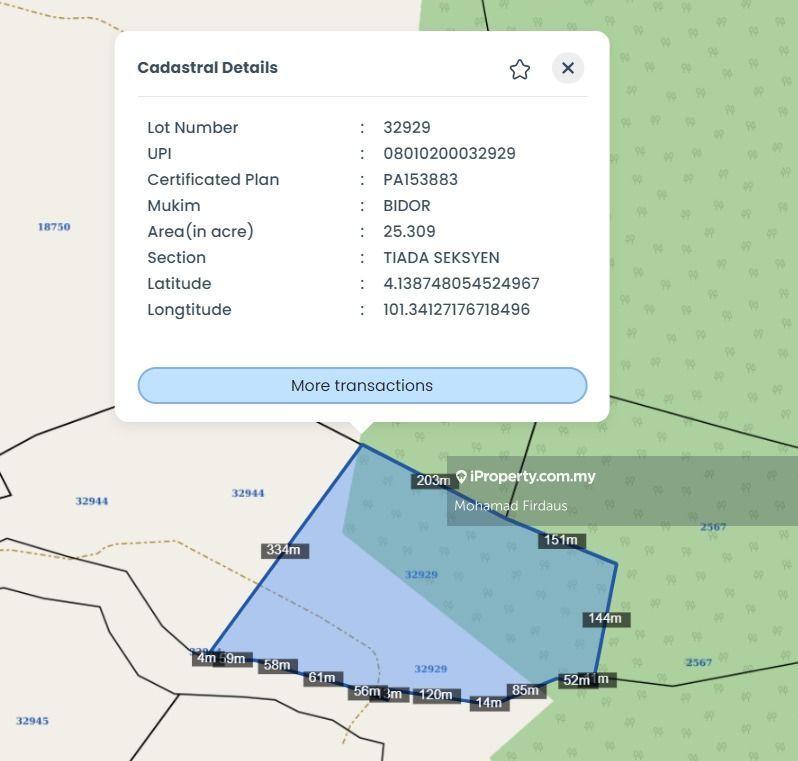Click the 144m boundary length label

coord(605,619)
